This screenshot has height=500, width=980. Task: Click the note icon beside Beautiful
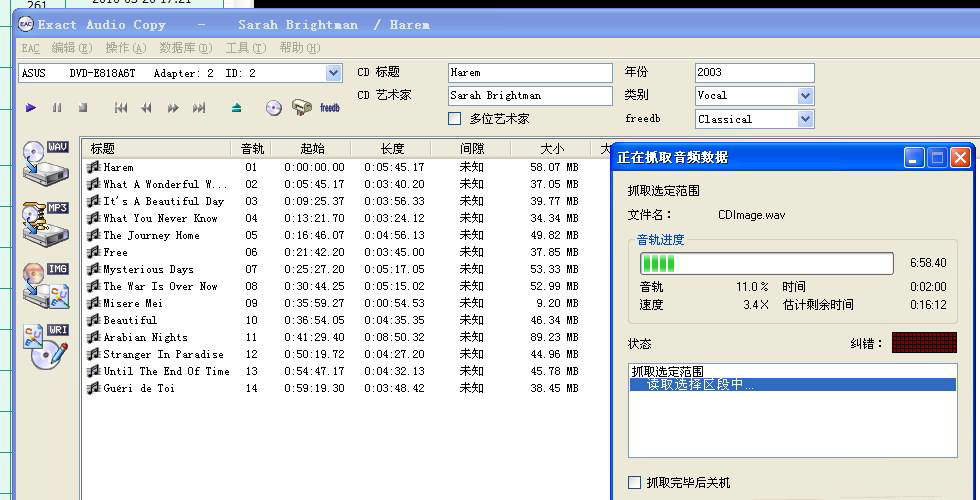click(x=94, y=320)
